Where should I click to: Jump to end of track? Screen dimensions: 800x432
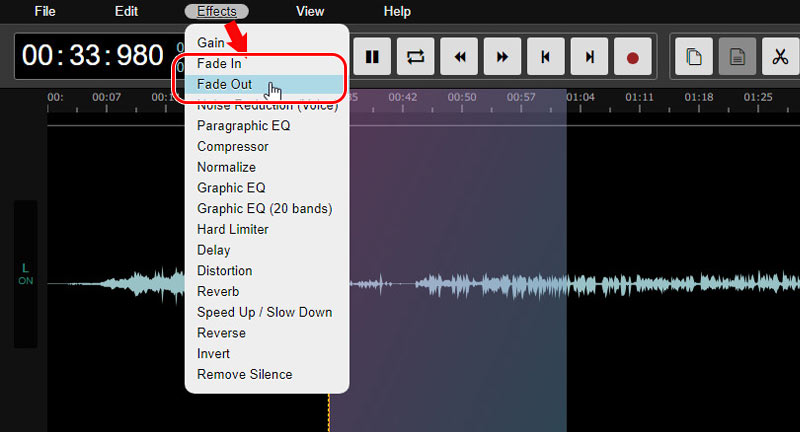pyautogui.click(x=590, y=57)
